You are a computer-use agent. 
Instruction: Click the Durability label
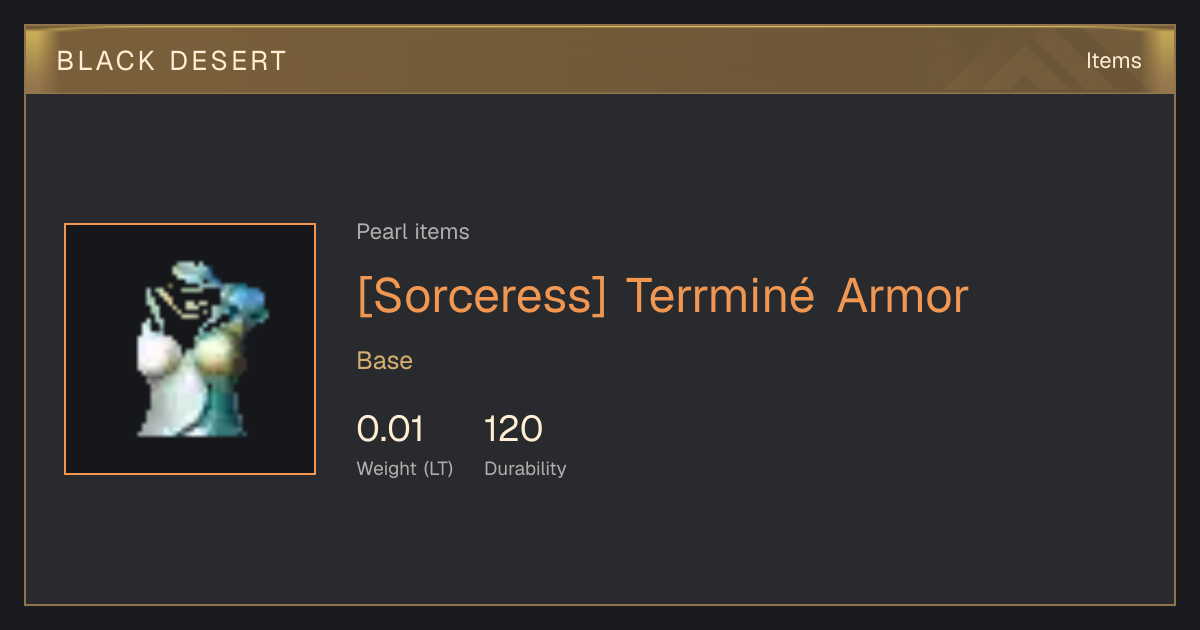tap(525, 469)
